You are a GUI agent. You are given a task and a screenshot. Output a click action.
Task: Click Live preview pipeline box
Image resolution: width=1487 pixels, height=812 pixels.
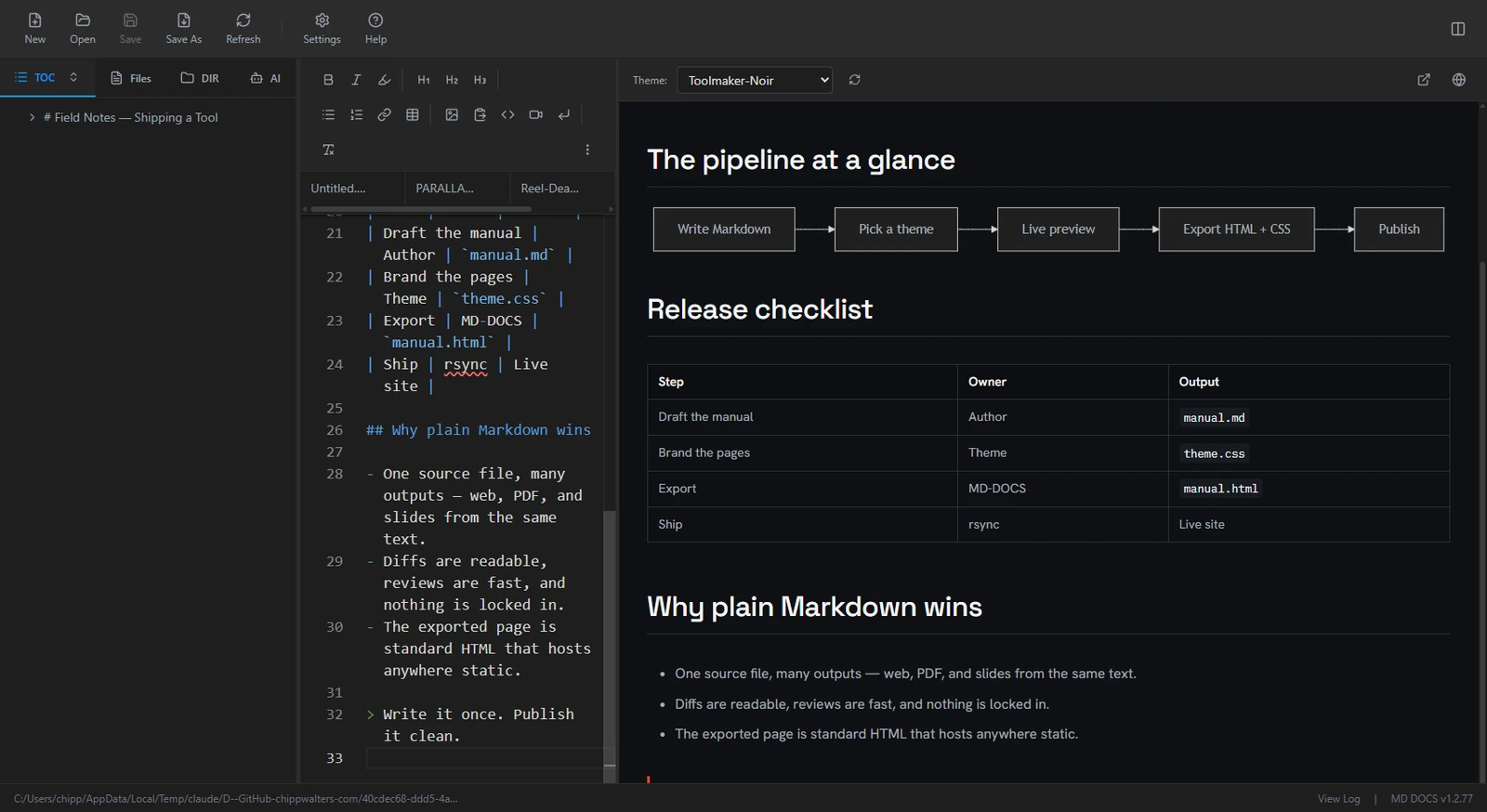1058,229
